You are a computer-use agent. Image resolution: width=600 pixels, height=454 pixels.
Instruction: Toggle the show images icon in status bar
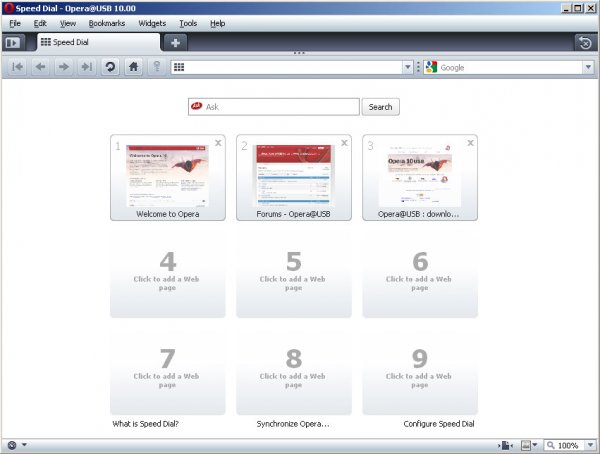click(x=526, y=445)
